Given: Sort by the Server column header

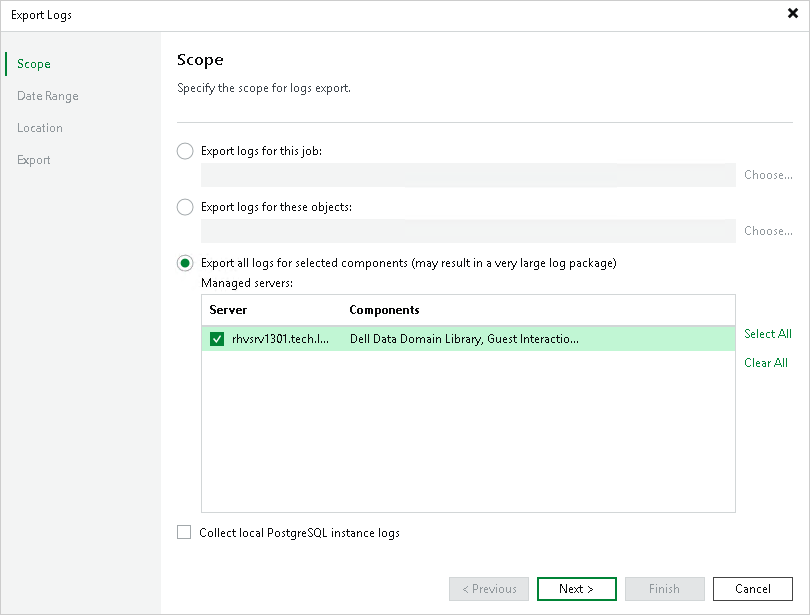Looking at the screenshot, I should click(228, 310).
